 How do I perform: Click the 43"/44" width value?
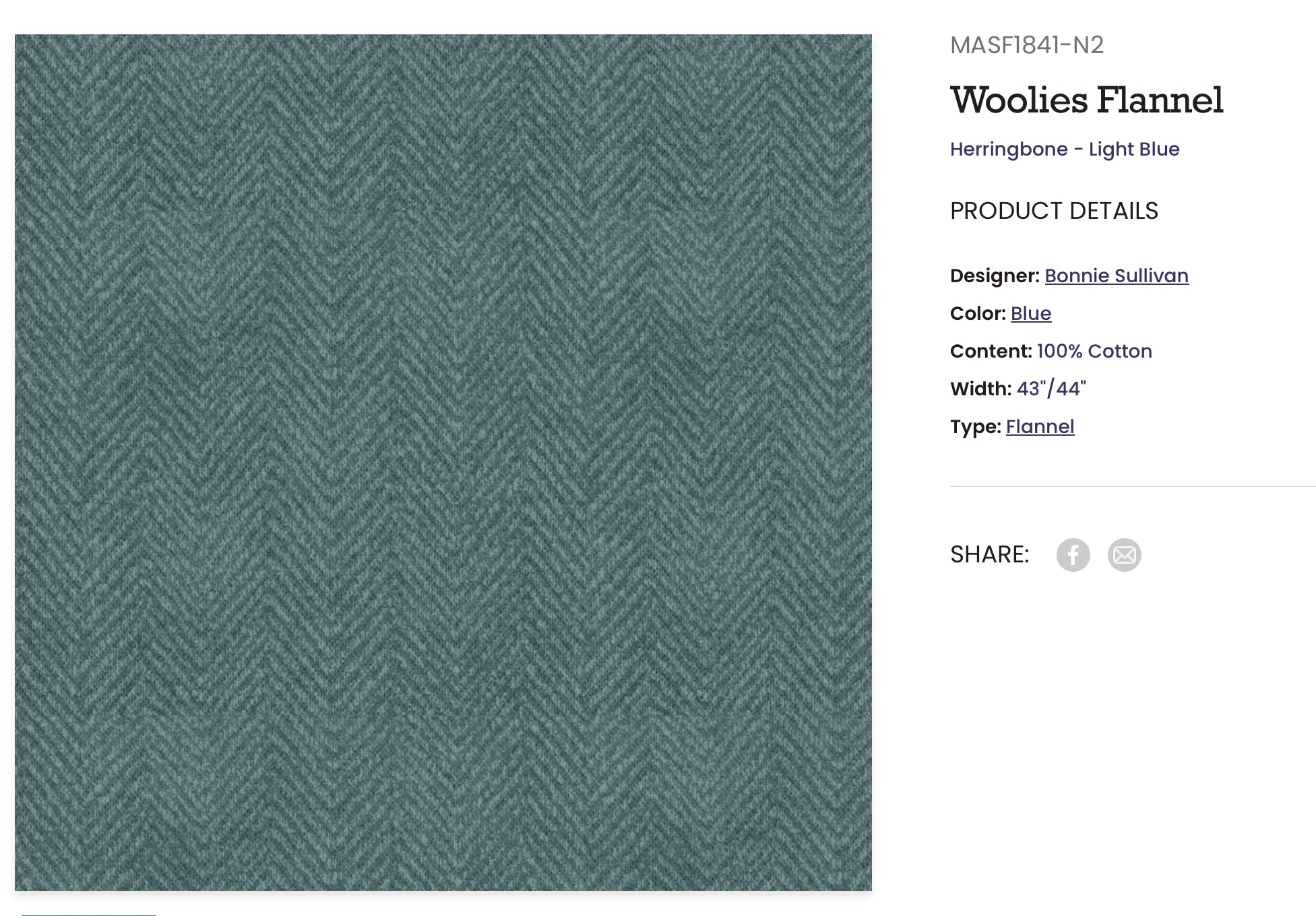point(1051,389)
